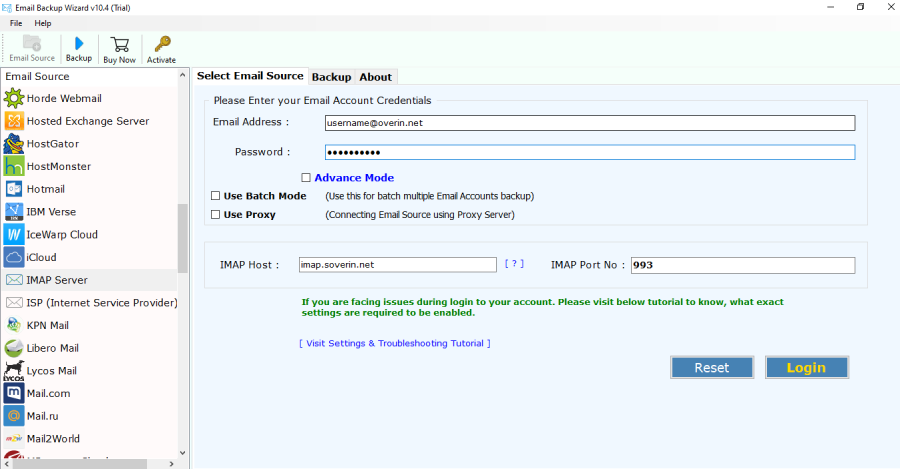Viewport: 900px width, 469px height.
Task: Choose the Libero Mail icon
Action: click(14, 348)
